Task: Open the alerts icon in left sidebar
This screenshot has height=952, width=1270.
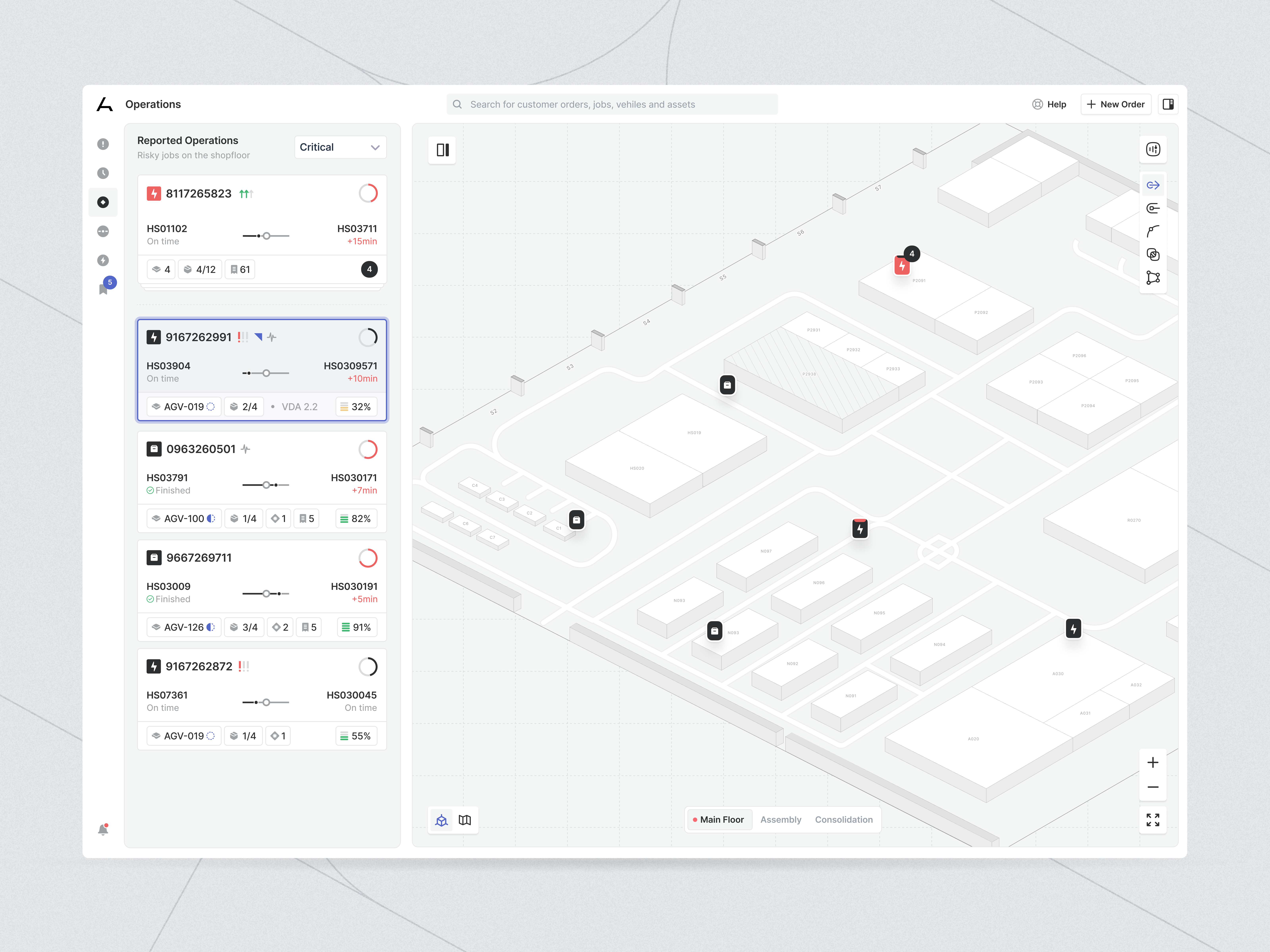Action: pyautogui.click(x=103, y=144)
